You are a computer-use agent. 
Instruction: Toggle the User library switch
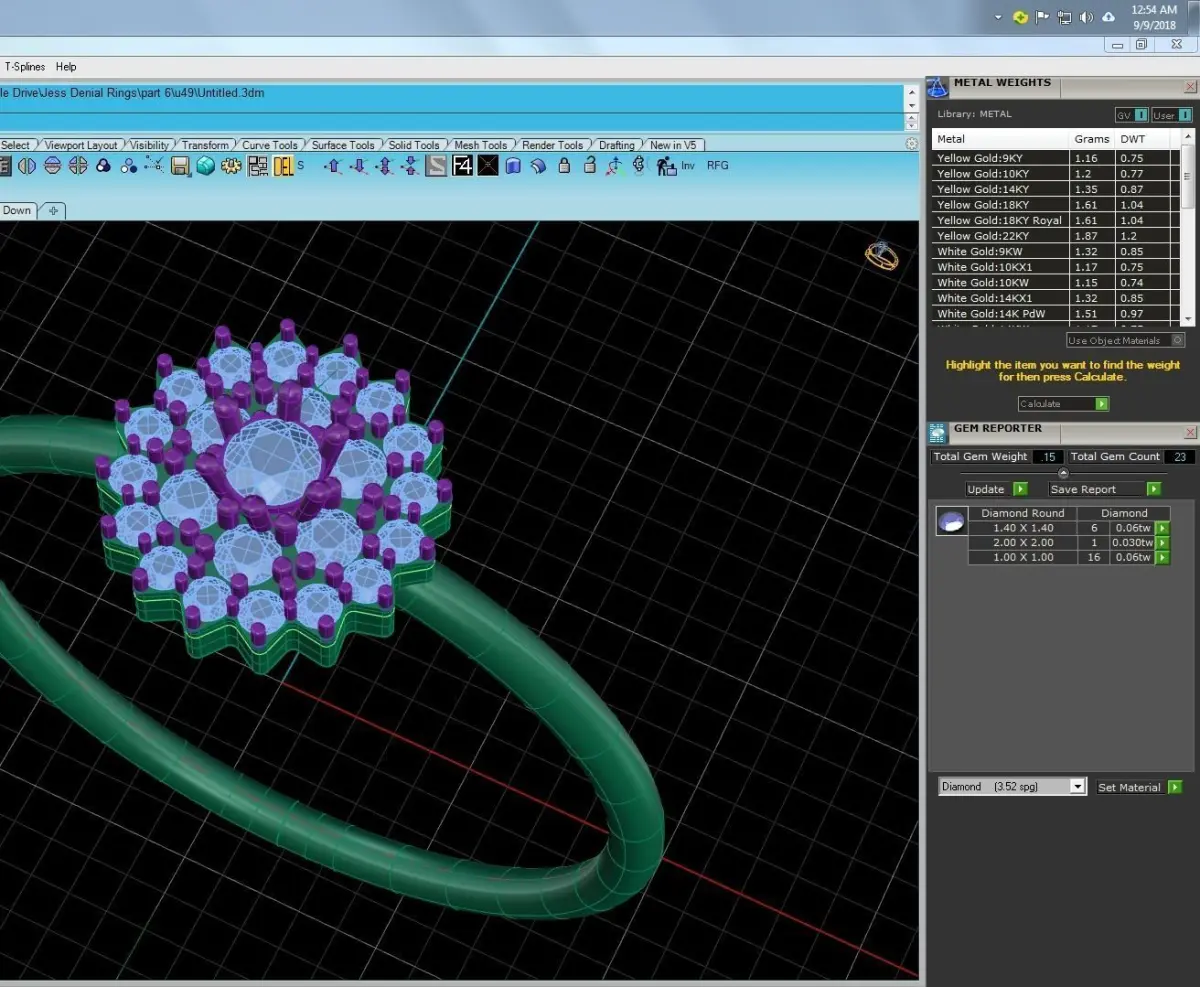(x=1171, y=115)
